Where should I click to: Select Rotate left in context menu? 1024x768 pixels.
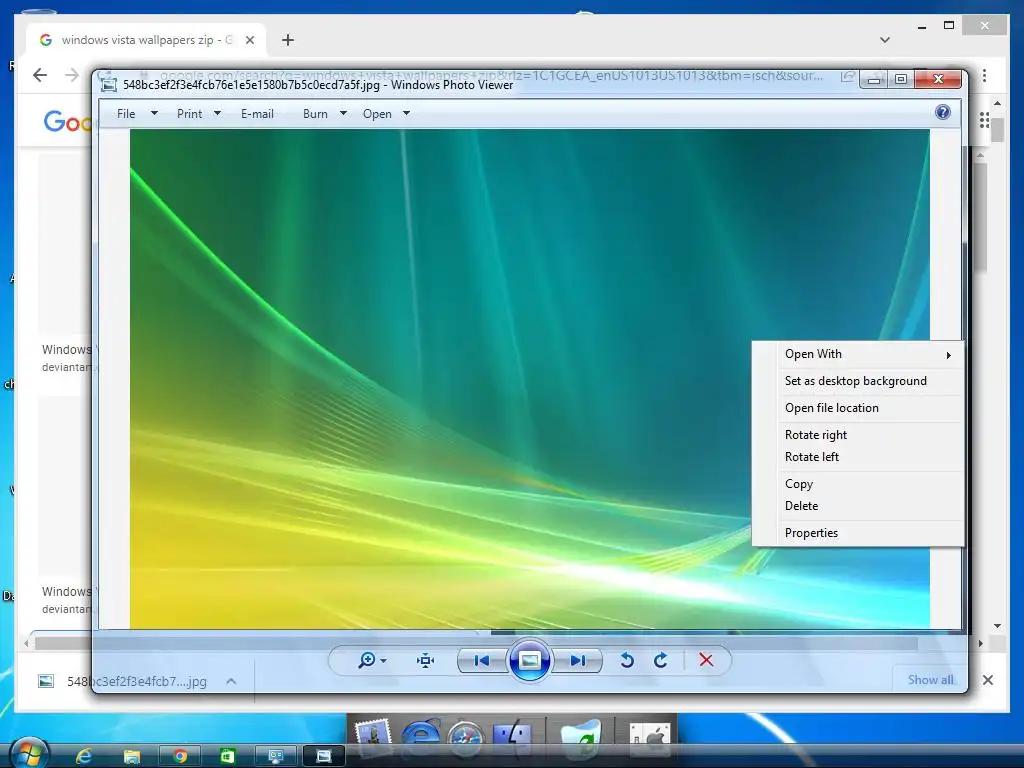tap(857, 456)
